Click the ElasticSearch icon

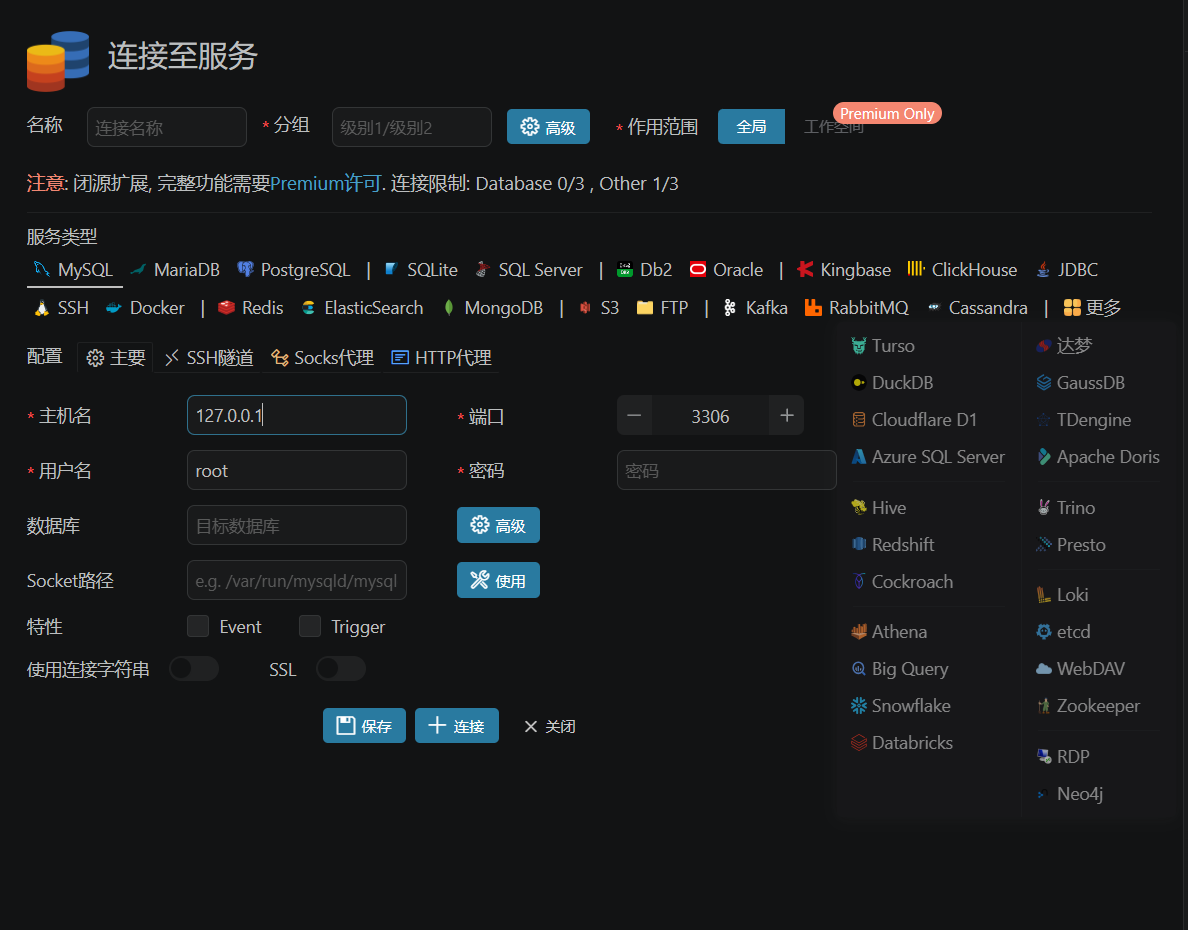tap(308, 308)
